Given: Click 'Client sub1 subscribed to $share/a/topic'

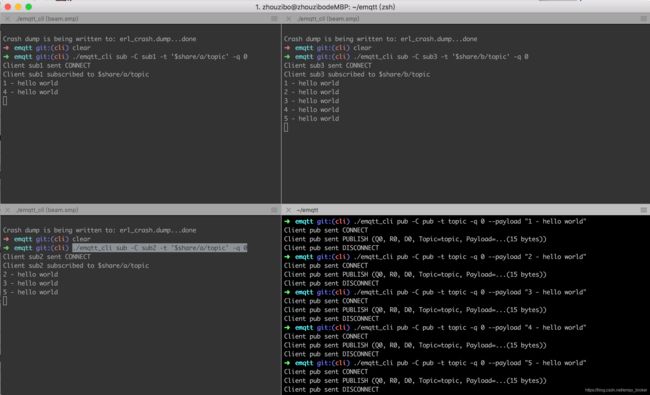Looking at the screenshot, I should click(x=76, y=75).
